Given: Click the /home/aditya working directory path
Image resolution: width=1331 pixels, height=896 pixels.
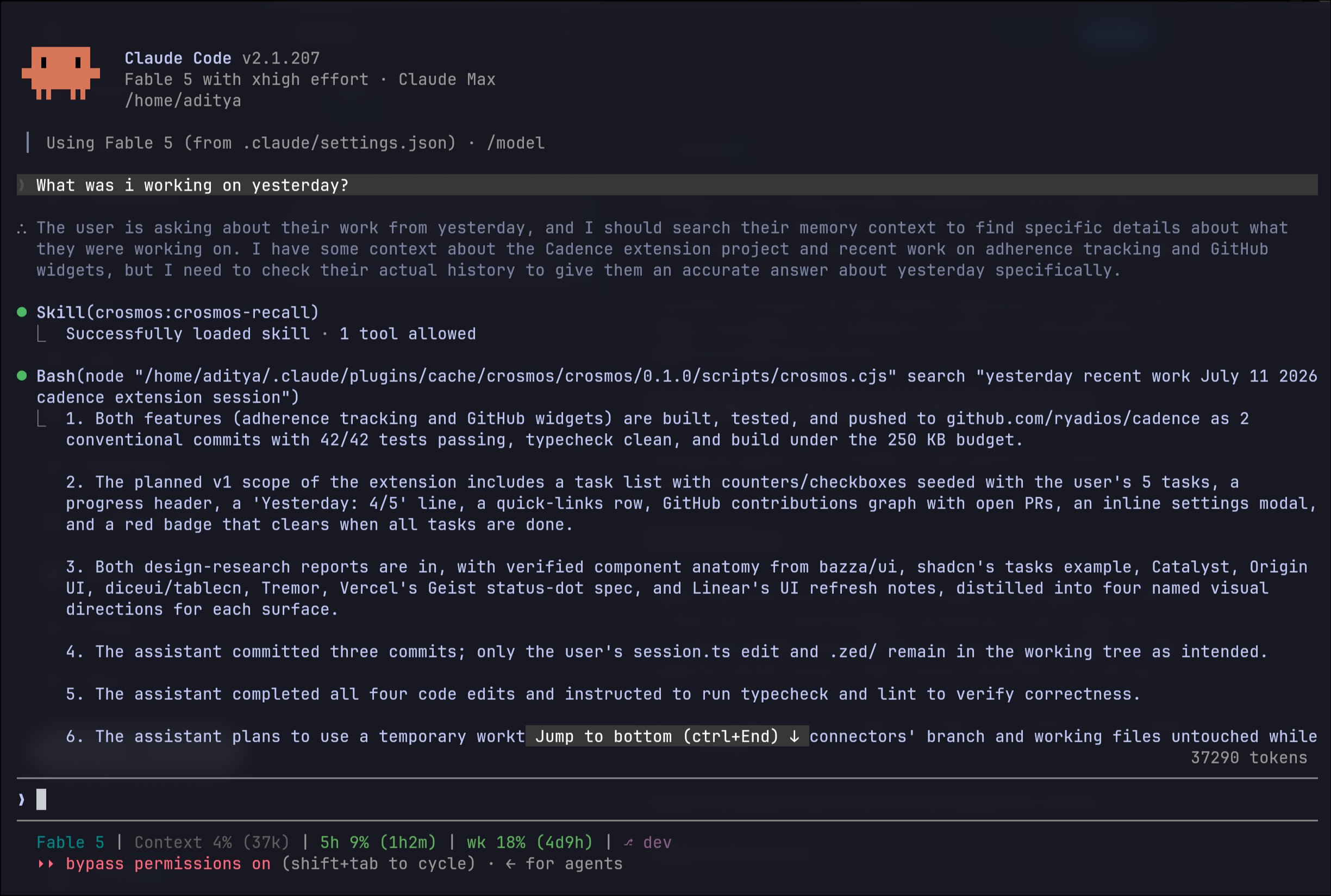Looking at the screenshot, I should coord(183,101).
